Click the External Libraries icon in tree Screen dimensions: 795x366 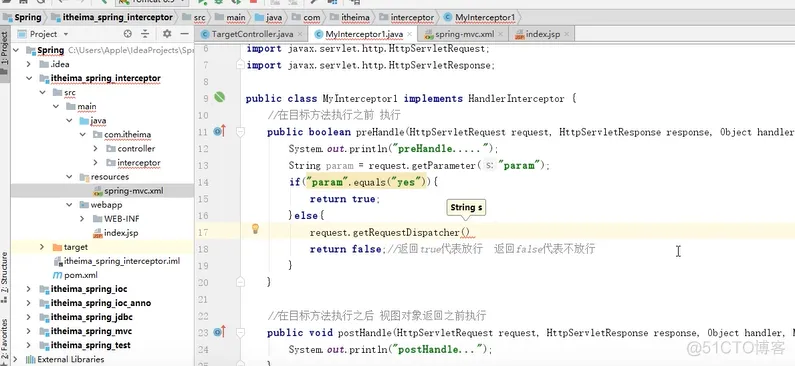[30, 359]
